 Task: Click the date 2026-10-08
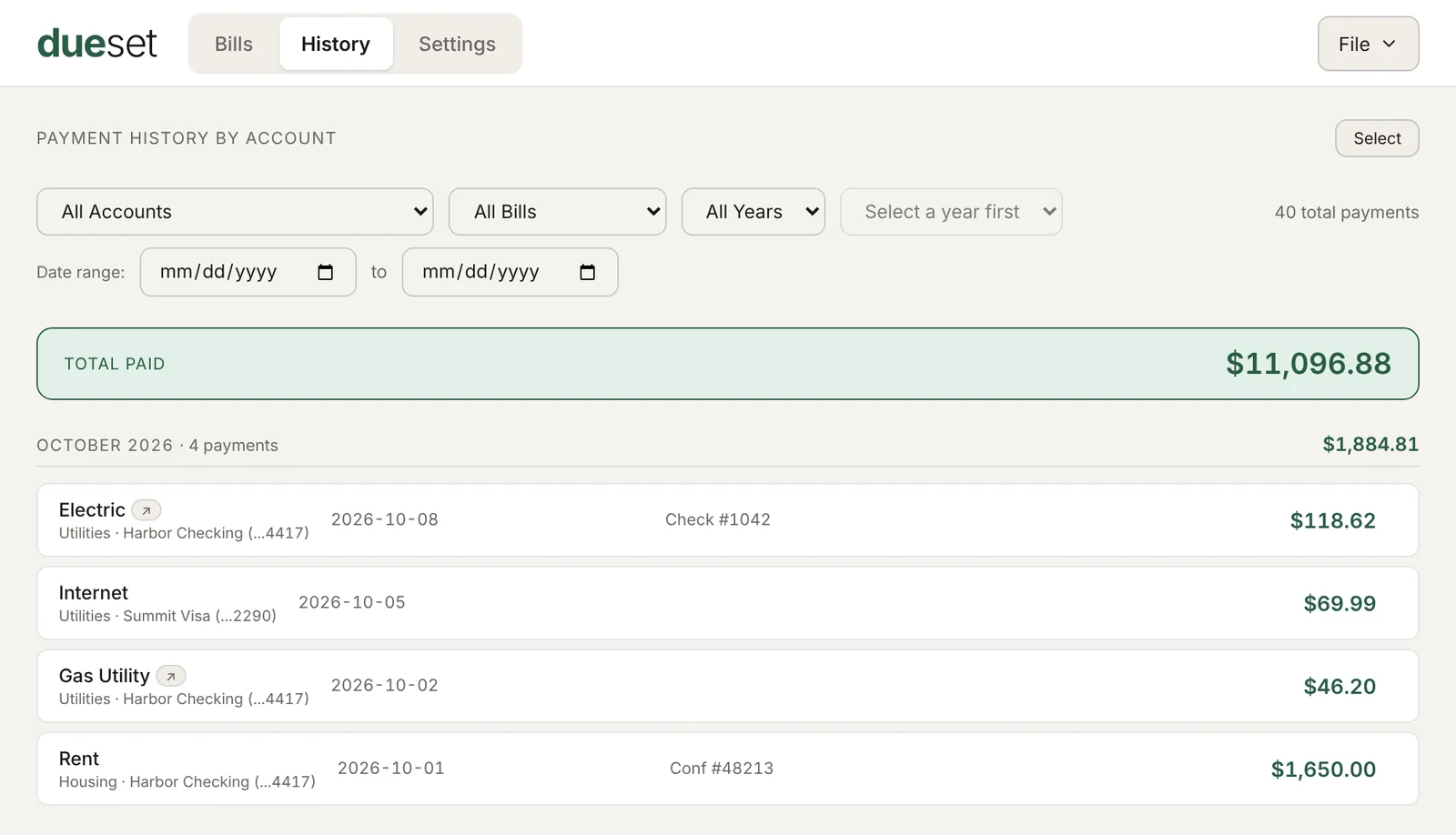(x=385, y=519)
